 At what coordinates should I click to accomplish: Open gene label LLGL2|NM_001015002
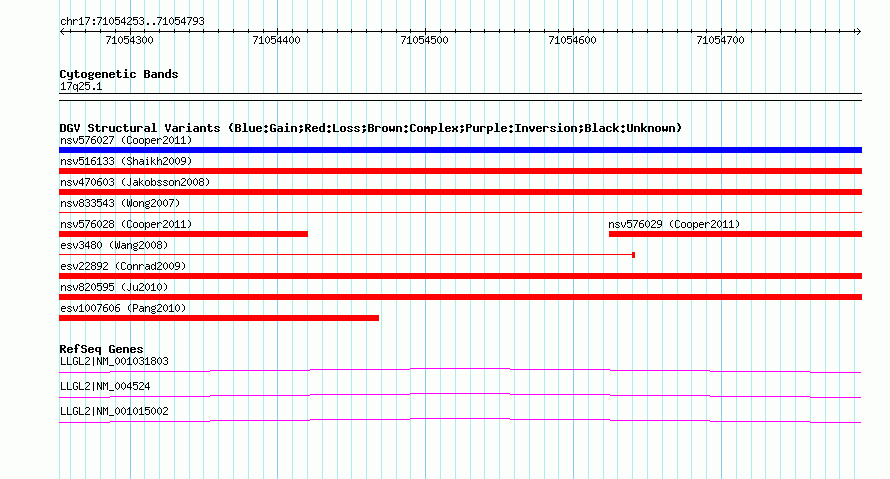point(114,411)
